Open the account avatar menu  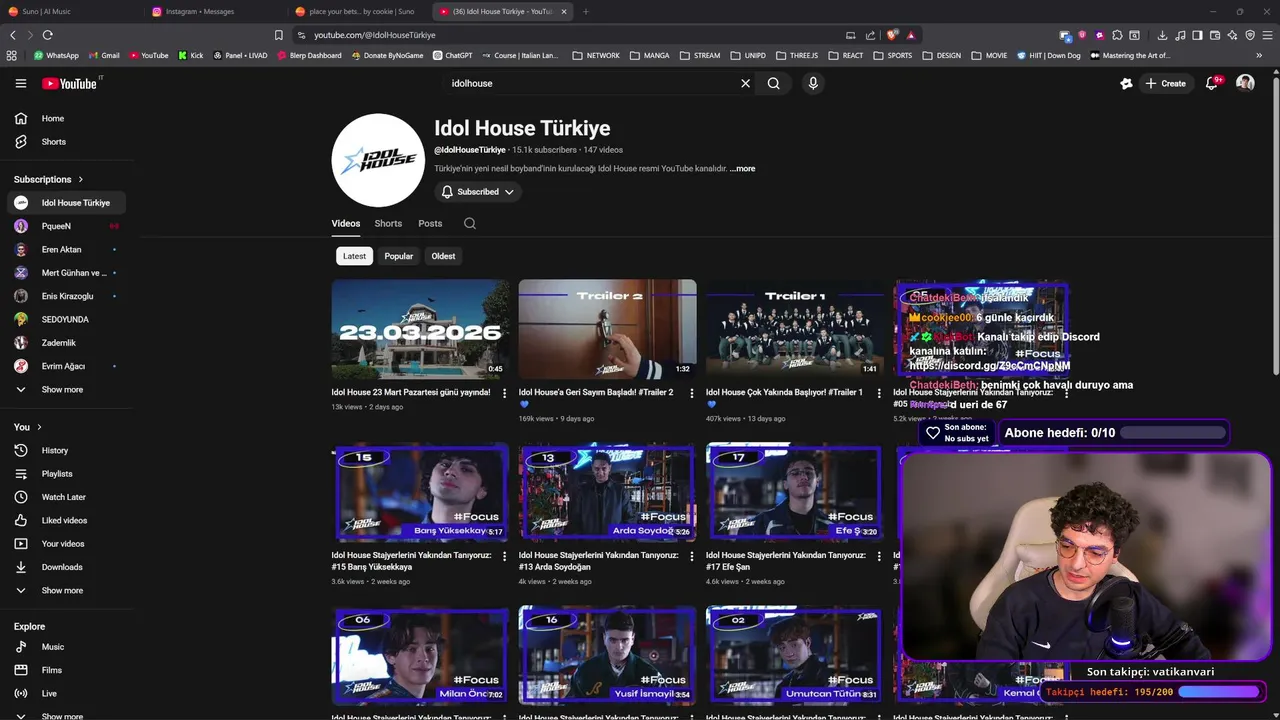coord(1245,83)
